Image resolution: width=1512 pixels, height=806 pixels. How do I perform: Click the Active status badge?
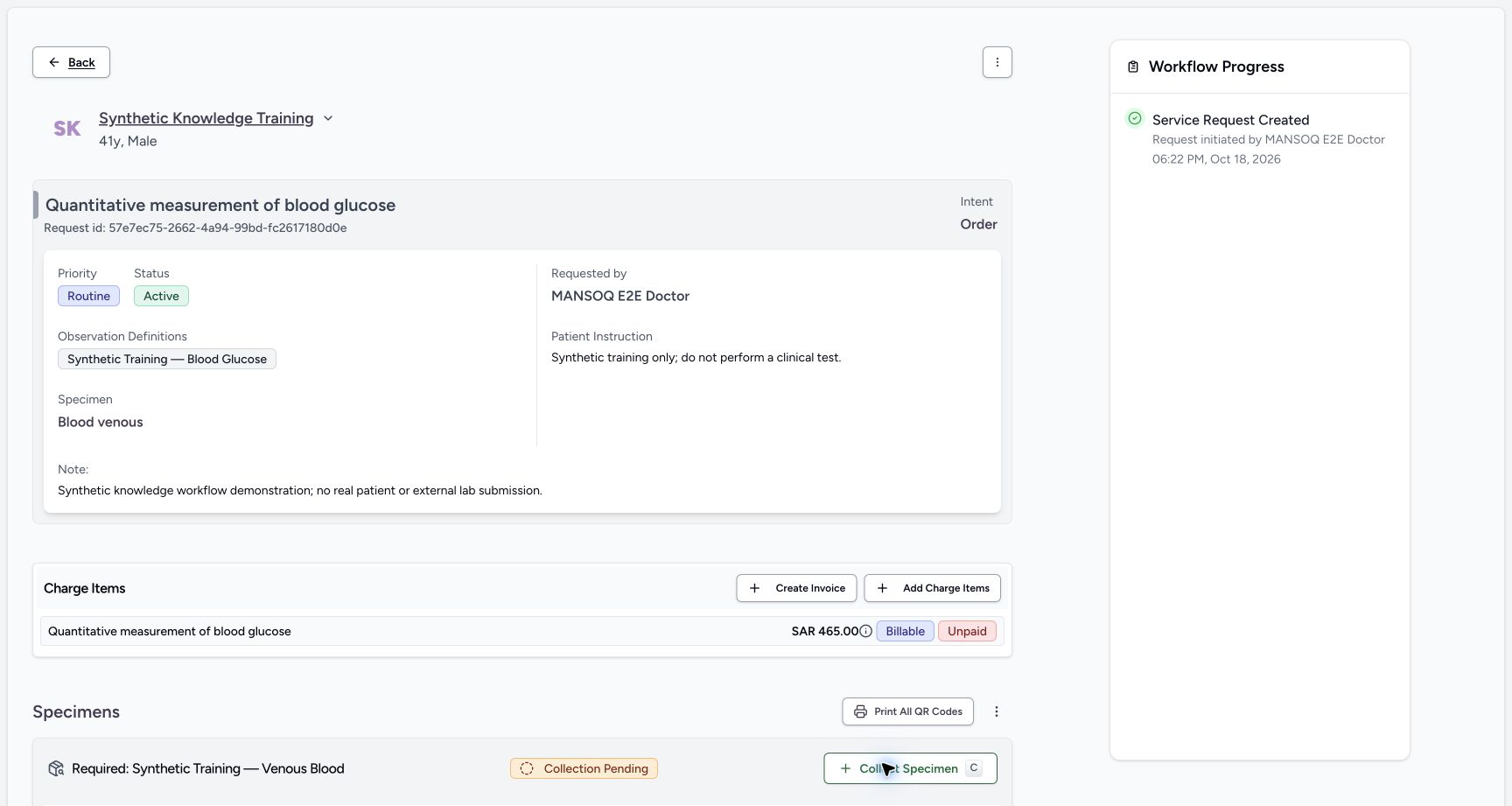pyautogui.click(x=161, y=296)
